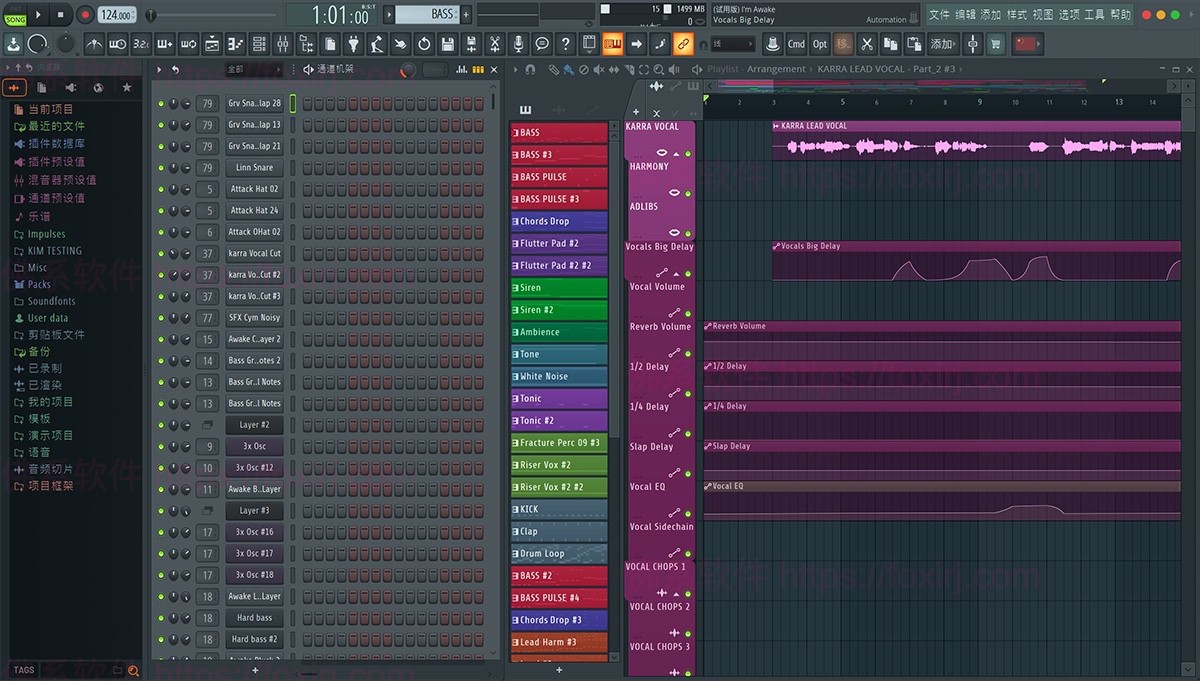Click the microphone recording icon in toolbar
This screenshot has width=1200, height=681.
pyautogui.click(x=518, y=44)
